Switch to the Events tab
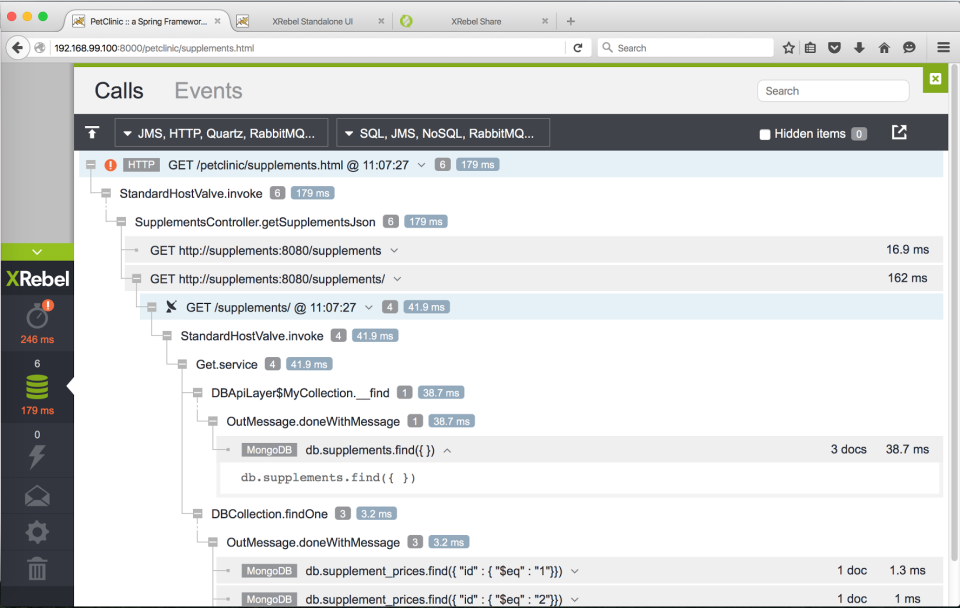The height and width of the screenshot is (608, 960). 208,90
